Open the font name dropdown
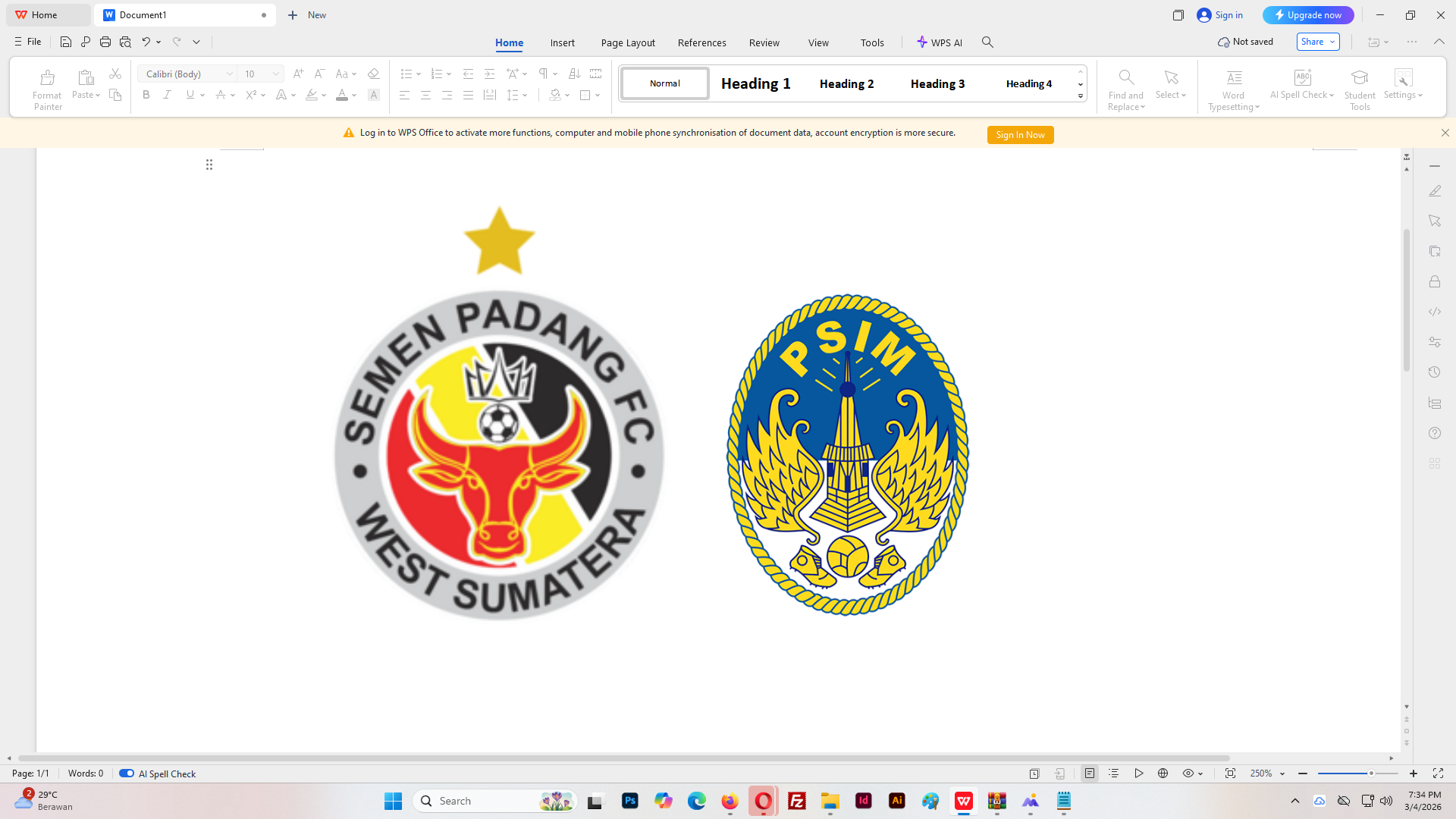Screen dimensions: 1456x819 [x=229, y=74]
